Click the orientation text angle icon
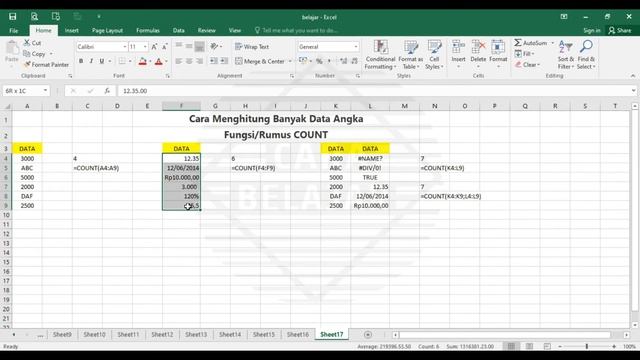640x360 pixels. [214, 47]
